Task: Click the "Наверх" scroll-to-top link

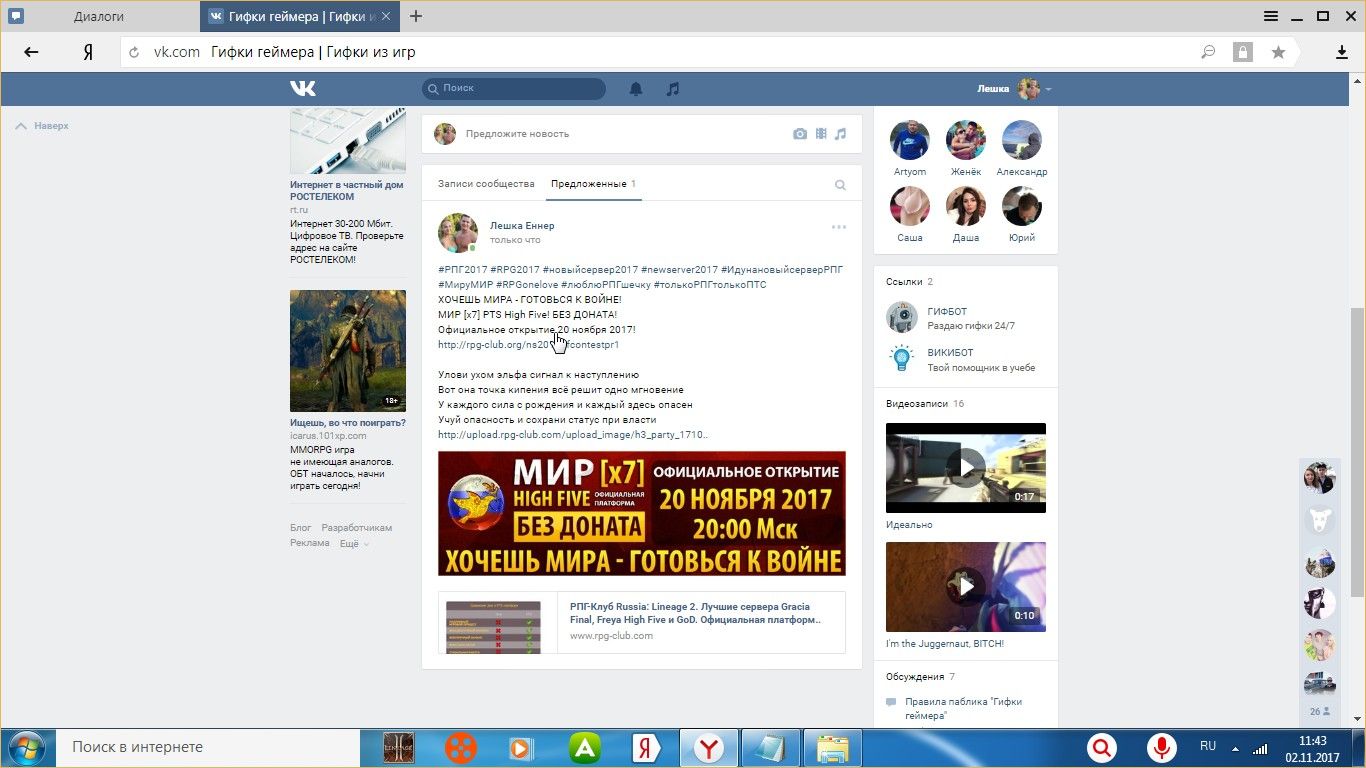Action: pos(43,126)
